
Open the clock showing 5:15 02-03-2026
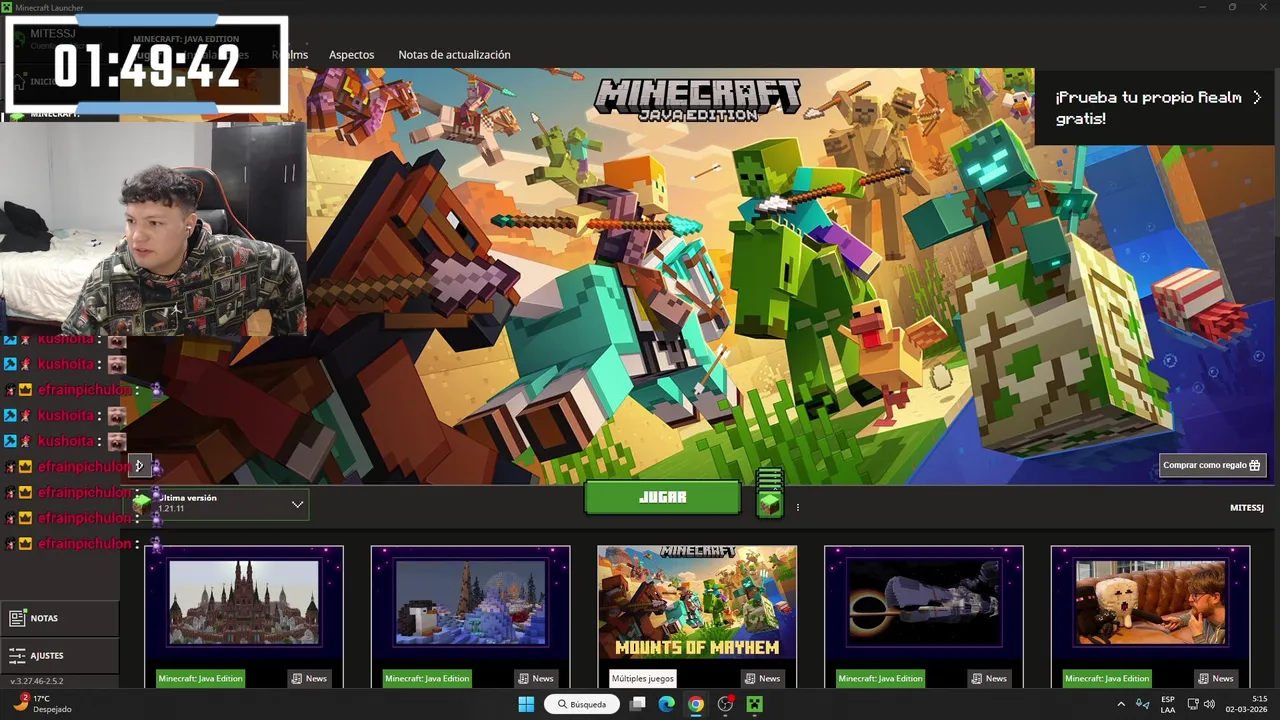[x=1248, y=704]
